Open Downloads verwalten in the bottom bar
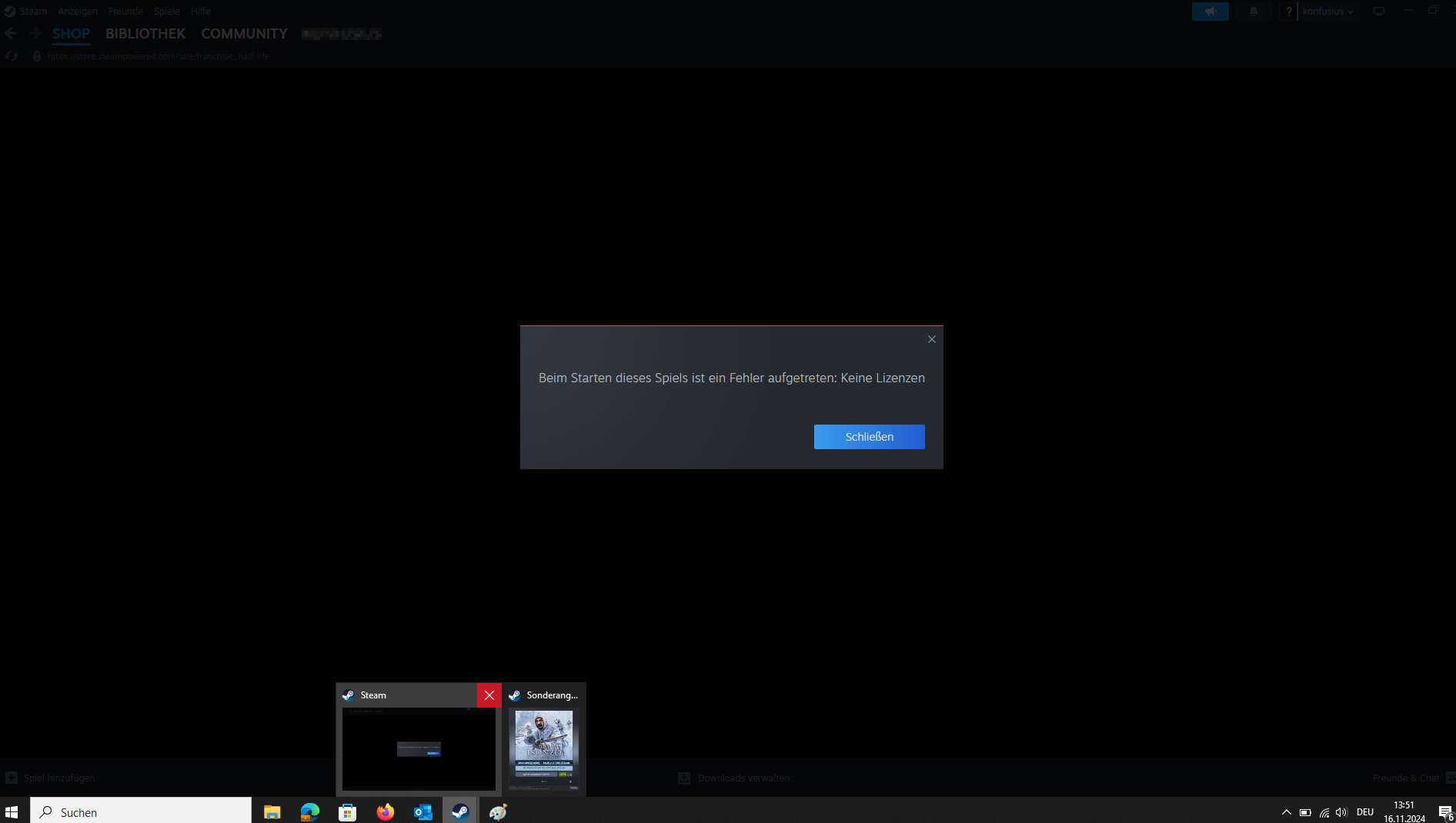 [734, 778]
